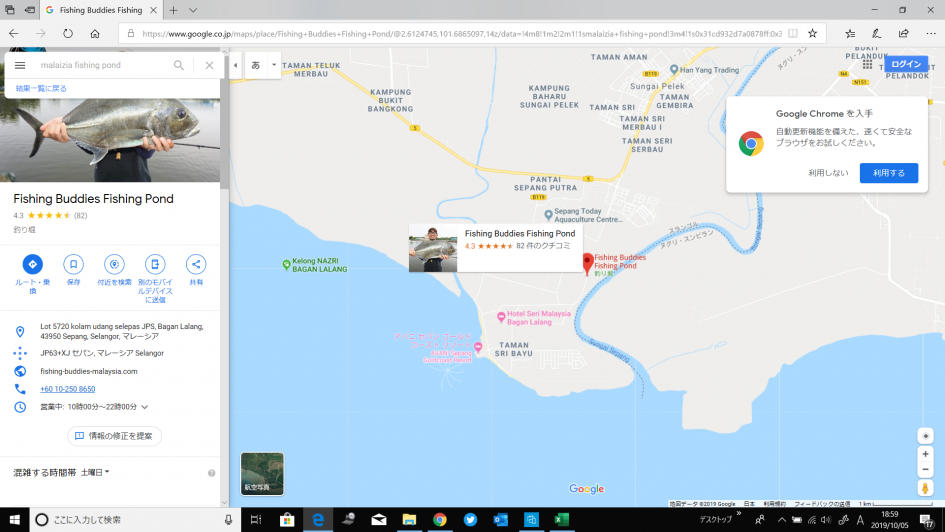Viewport: 945px width, 532px height.
Task: Call the +60 10-250 8650 phone link
Action: [68, 389]
